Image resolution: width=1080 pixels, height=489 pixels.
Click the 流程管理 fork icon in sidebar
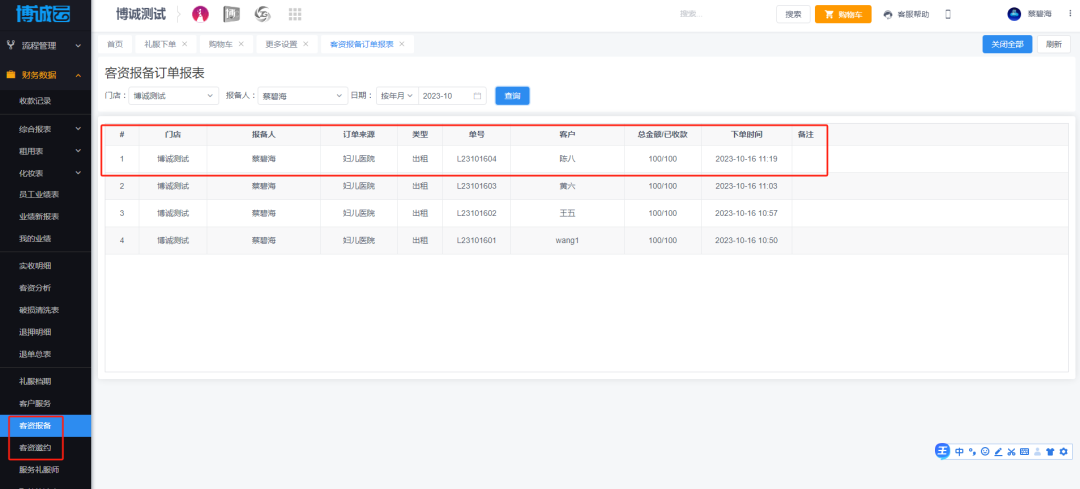pyautogui.click(x=11, y=45)
